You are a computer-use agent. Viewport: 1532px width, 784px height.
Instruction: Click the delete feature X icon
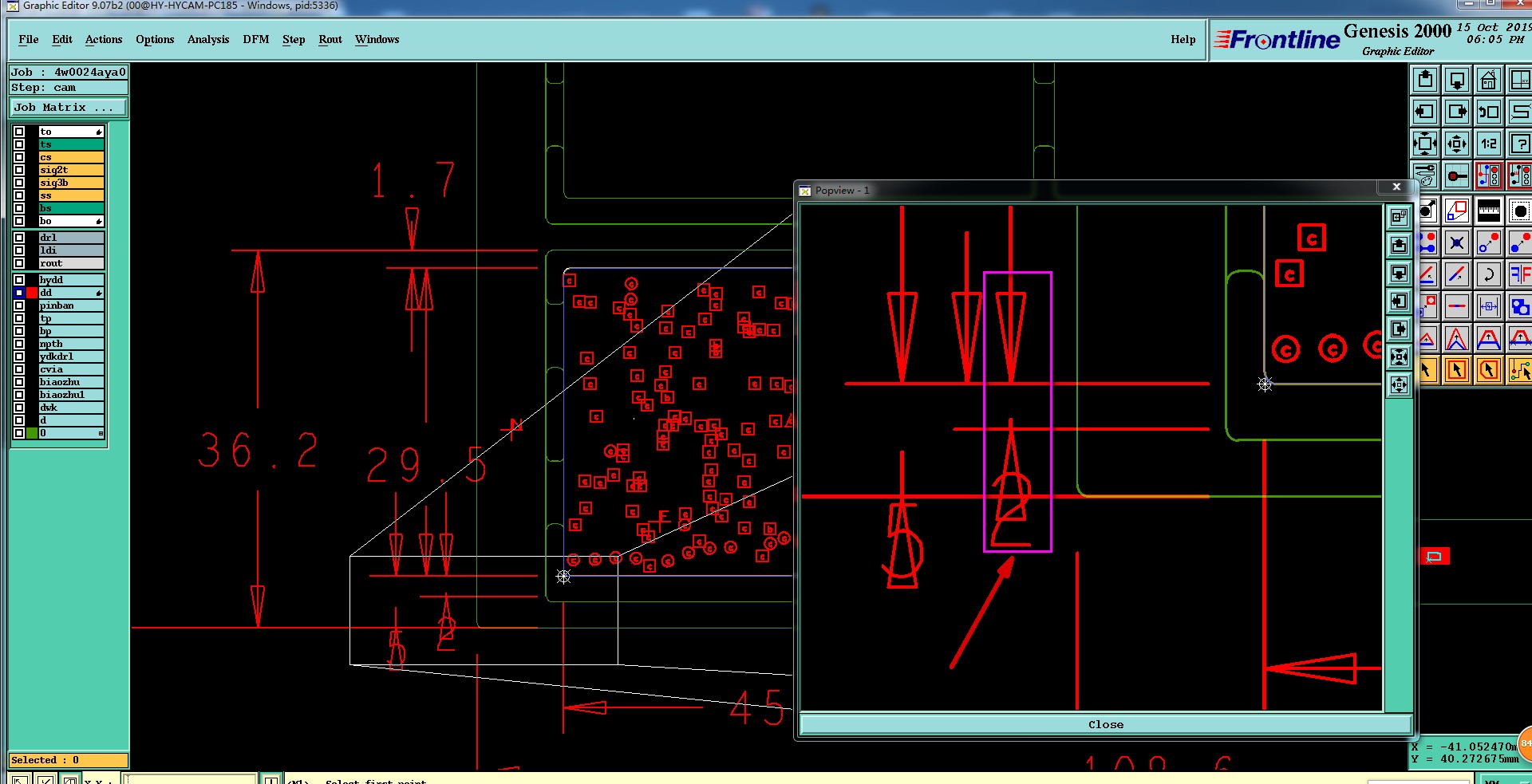pyautogui.click(x=1457, y=242)
